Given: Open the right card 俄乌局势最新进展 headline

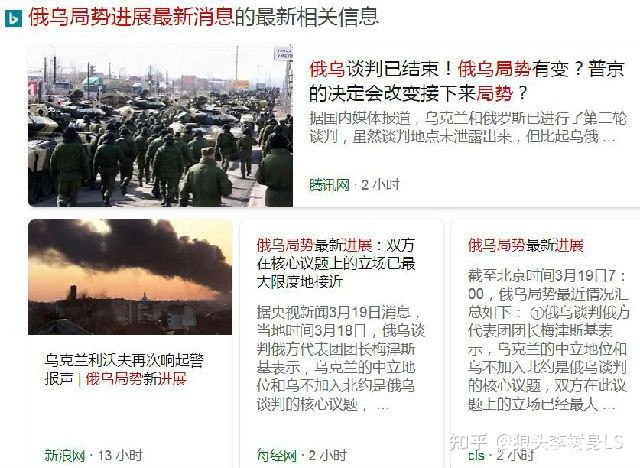Looking at the screenshot, I should pos(526,245).
